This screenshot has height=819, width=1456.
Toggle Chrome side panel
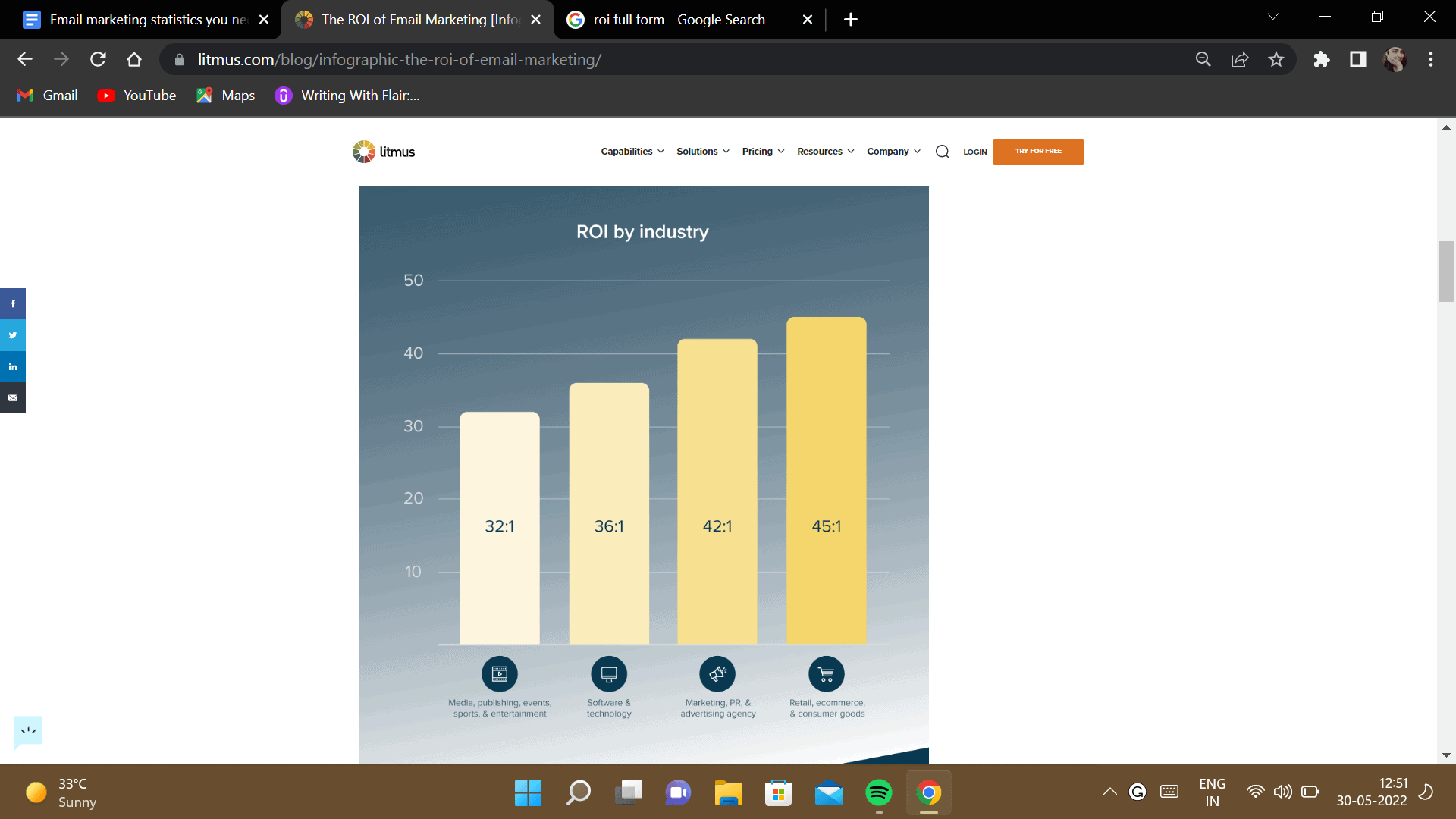[x=1357, y=59]
